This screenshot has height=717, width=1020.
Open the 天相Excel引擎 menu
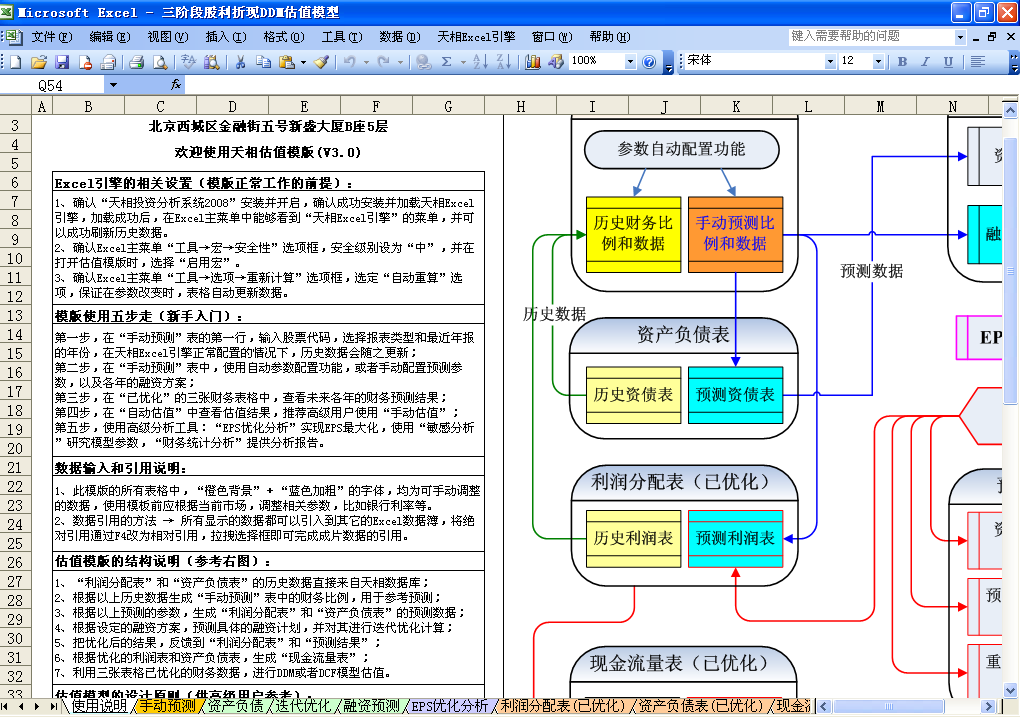point(476,36)
